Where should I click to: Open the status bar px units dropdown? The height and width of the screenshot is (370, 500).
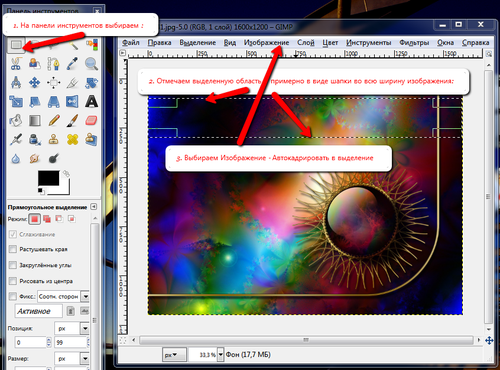[174, 355]
